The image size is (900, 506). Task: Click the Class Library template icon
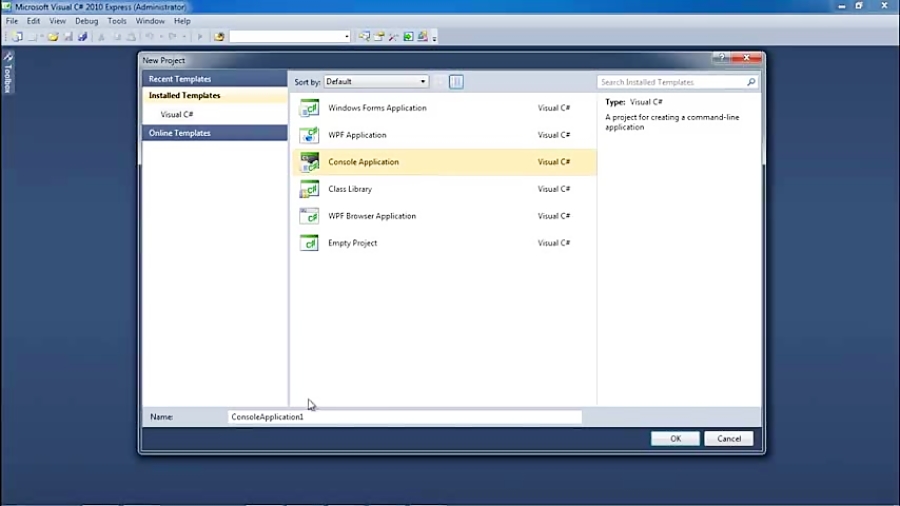coord(309,189)
